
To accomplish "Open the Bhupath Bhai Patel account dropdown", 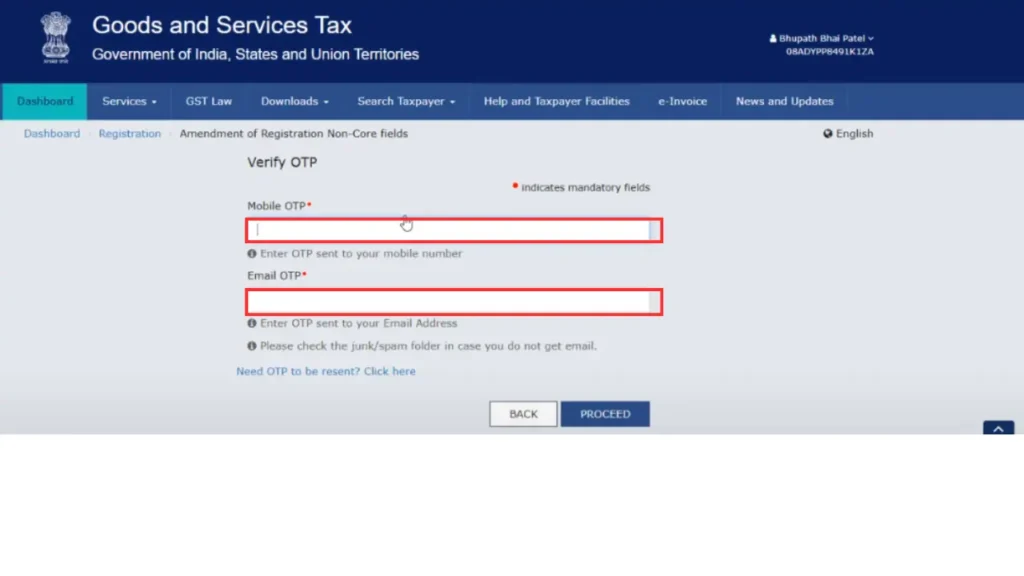I will point(822,39).
